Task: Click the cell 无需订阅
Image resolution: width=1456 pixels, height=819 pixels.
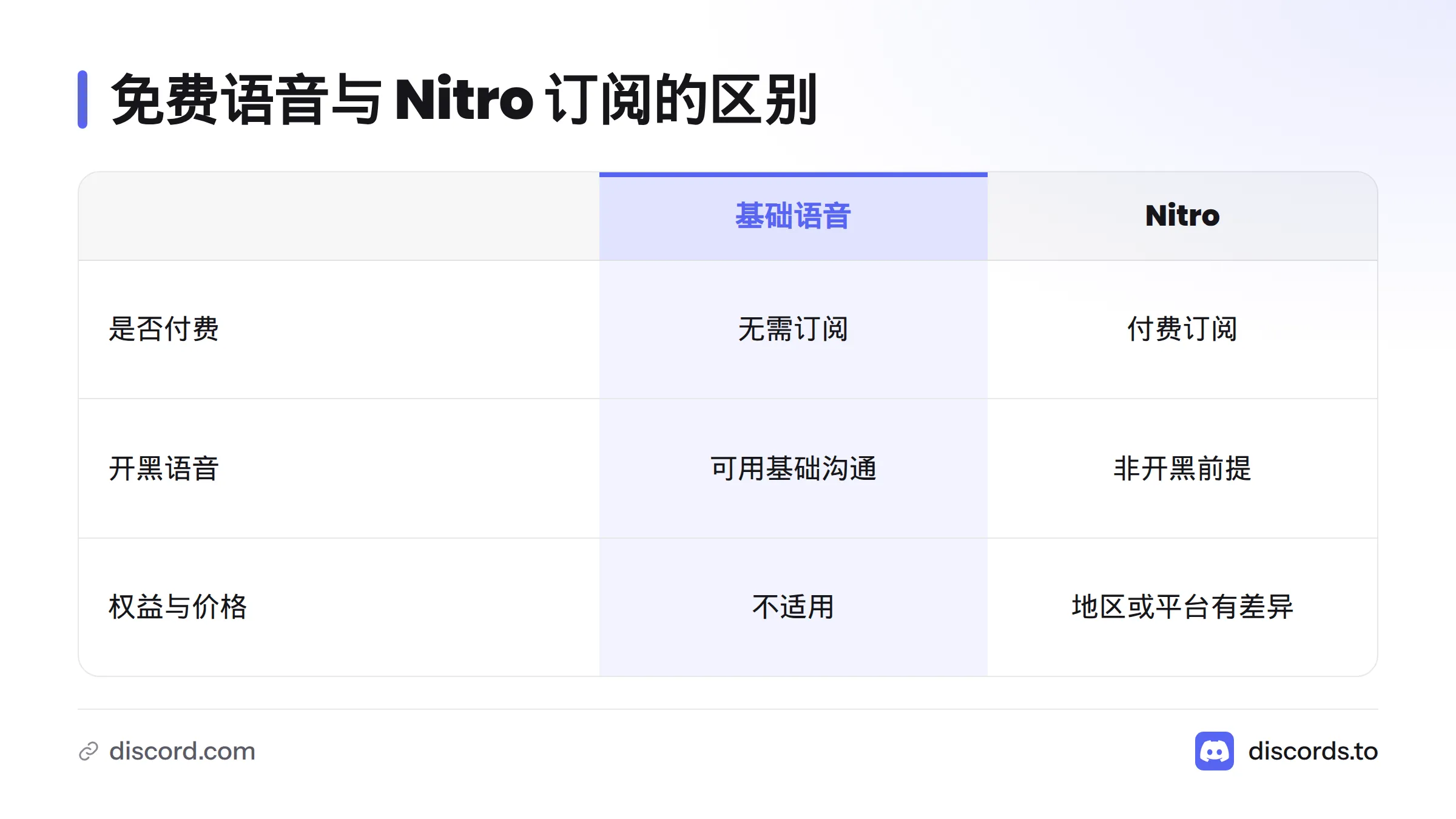Action: pos(793,329)
